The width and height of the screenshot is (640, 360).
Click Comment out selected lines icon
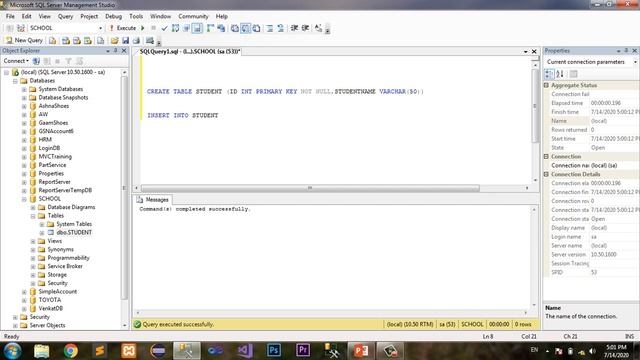[270, 28]
